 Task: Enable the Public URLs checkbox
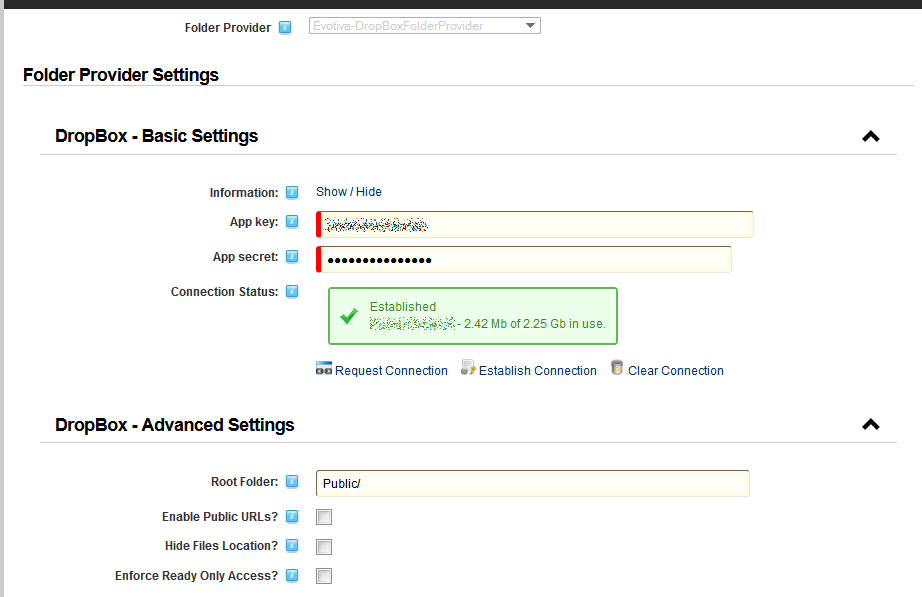324,517
